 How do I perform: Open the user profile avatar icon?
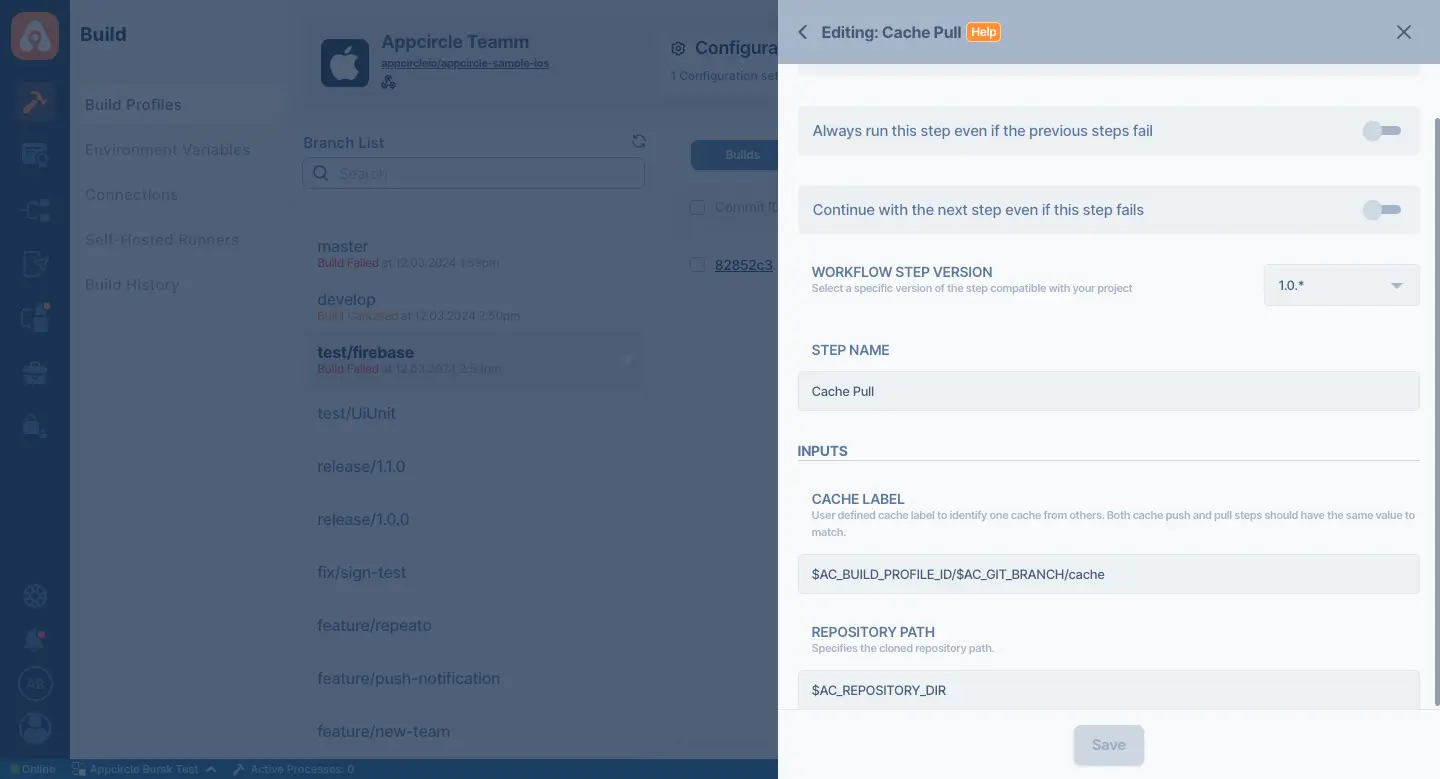pos(35,728)
